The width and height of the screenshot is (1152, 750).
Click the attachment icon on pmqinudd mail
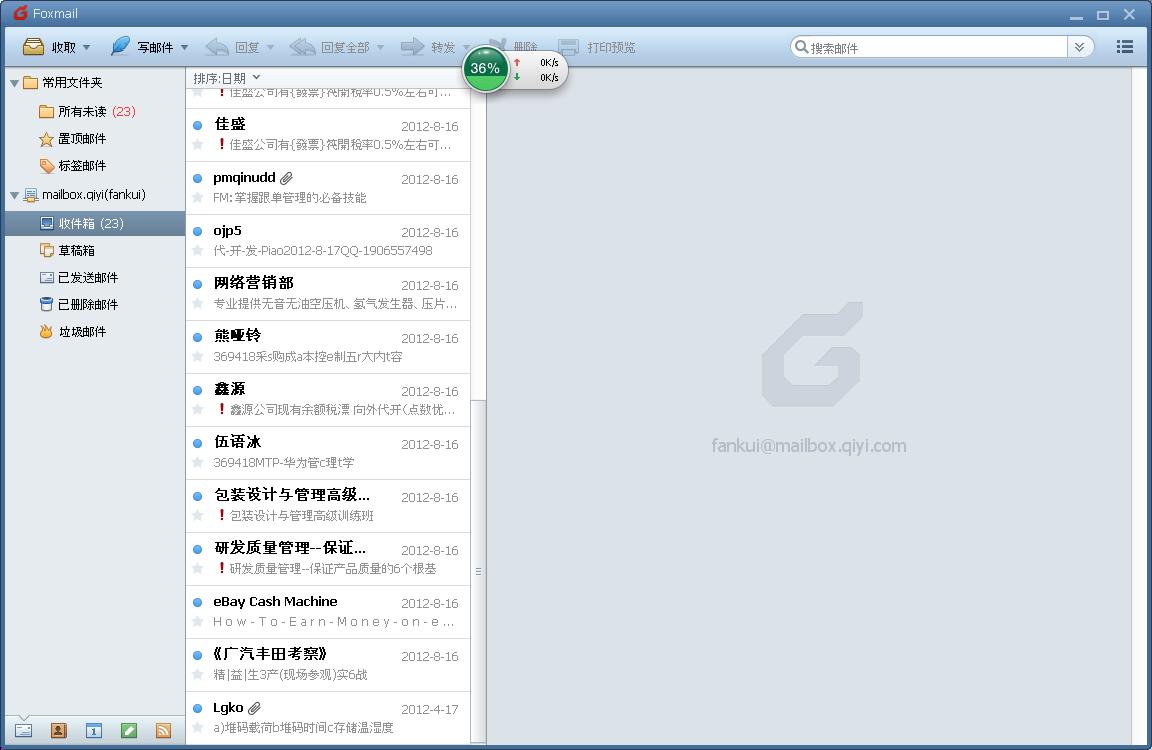click(x=287, y=178)
